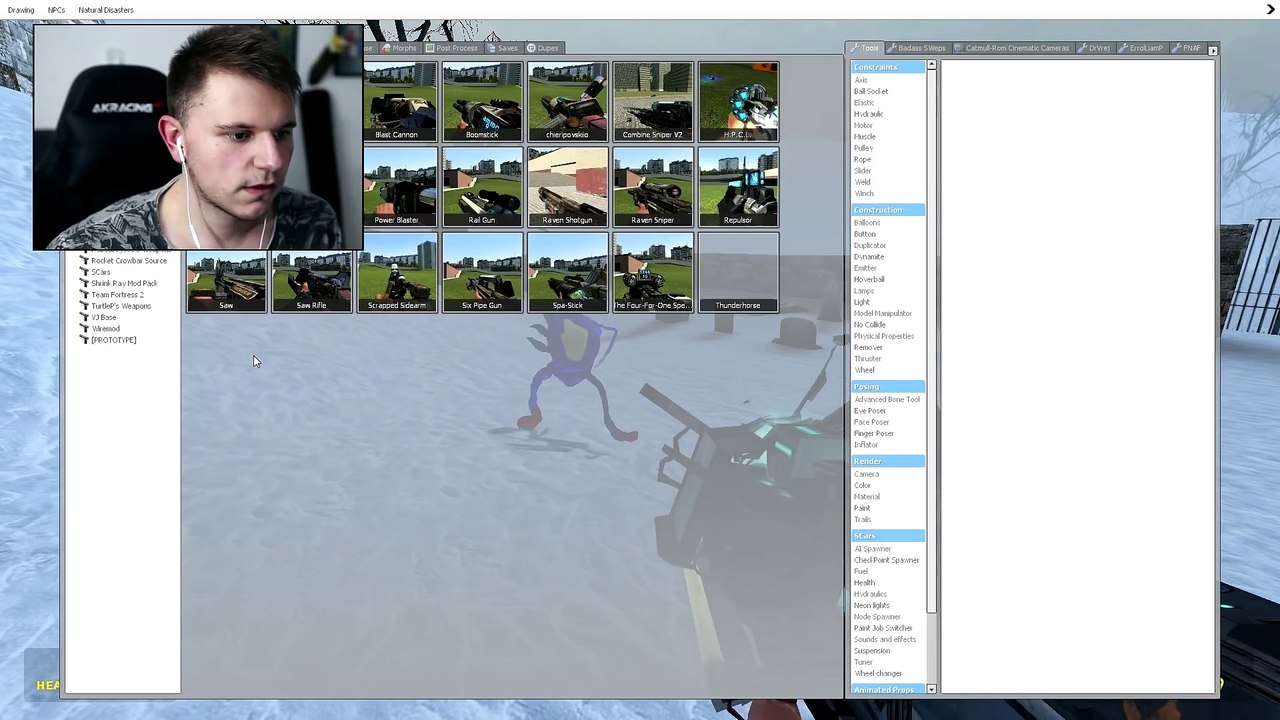Image resolution: width=1280 pixels, height=720 pixels.
Task: Switch to the Badass SWeps tab
Action: 916,48
